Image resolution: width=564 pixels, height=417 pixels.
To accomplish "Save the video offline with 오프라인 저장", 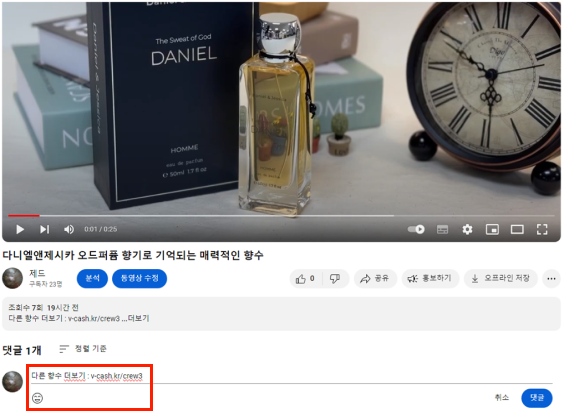I will click(x=501, y=278).
